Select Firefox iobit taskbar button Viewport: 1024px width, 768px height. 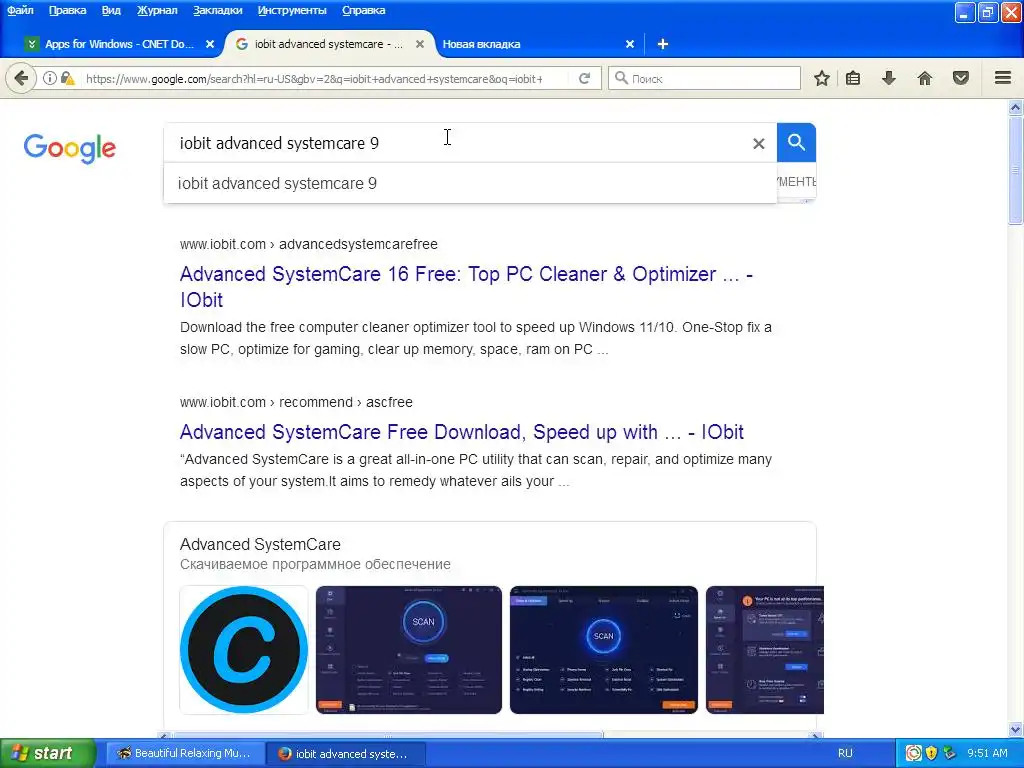pyautogui.click(x=346, y=753)
